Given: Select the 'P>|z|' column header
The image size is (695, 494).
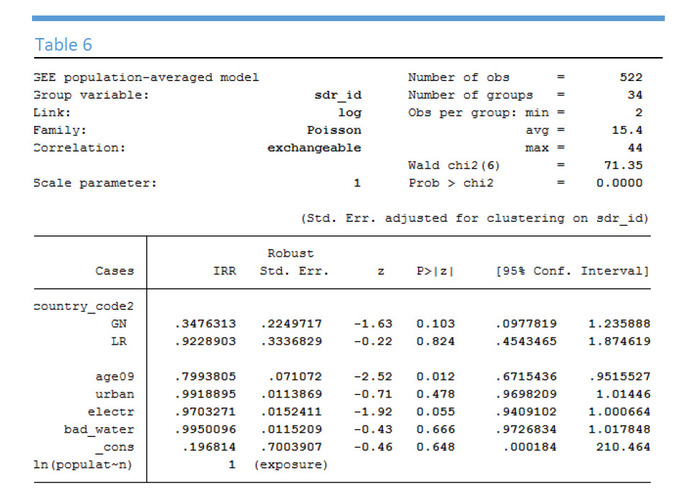Looking at the screenshot, I should pos(435,271).
